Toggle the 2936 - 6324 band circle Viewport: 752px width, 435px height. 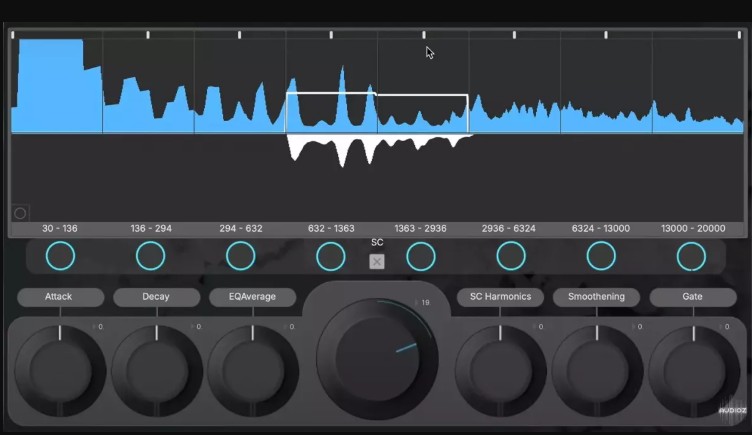click(x=511, y=256)
